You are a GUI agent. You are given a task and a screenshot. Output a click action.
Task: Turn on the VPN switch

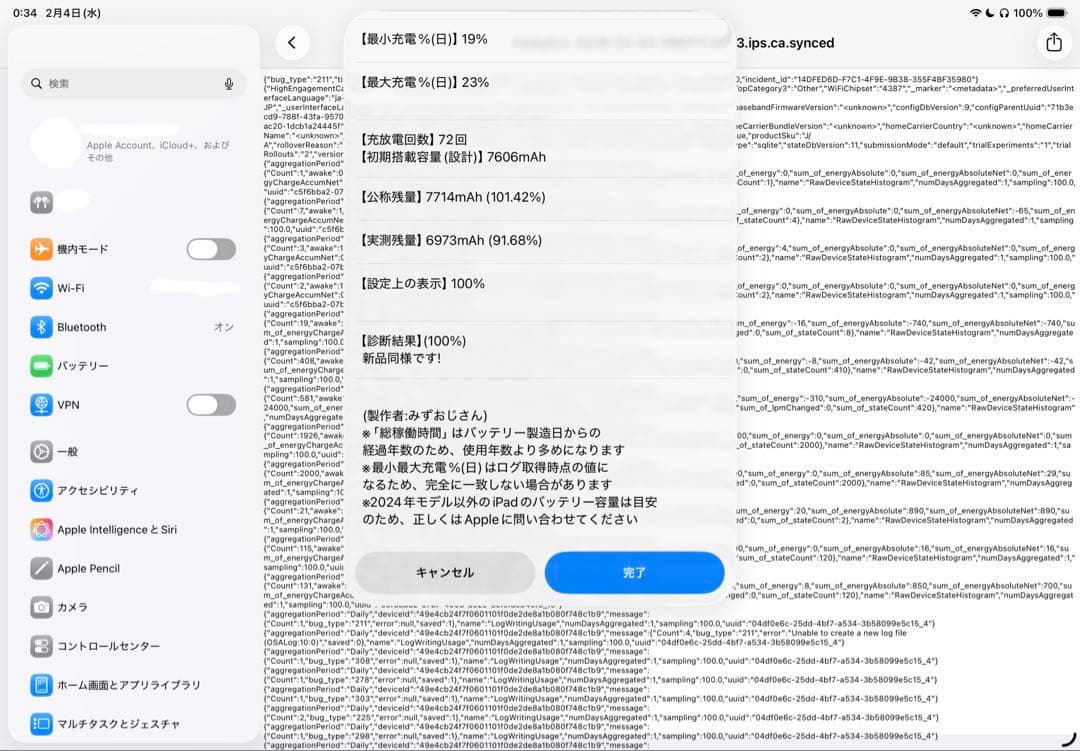211,405
